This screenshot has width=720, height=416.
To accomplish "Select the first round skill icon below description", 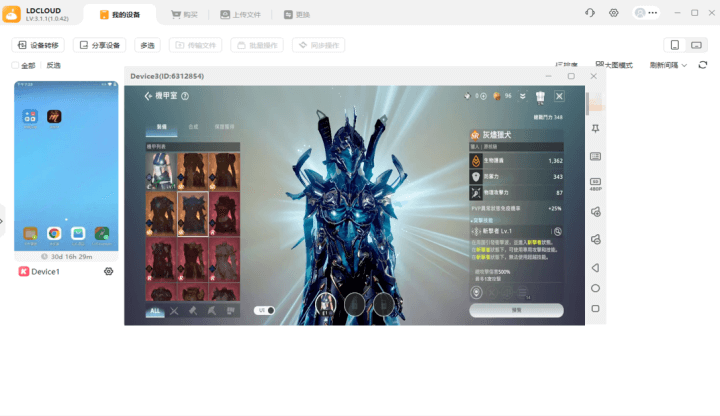I will 477,292.
